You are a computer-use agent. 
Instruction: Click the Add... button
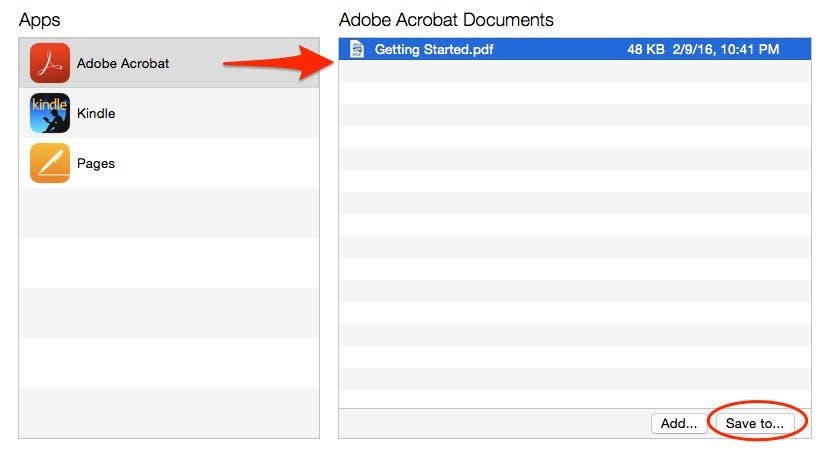tap(679, 423)
